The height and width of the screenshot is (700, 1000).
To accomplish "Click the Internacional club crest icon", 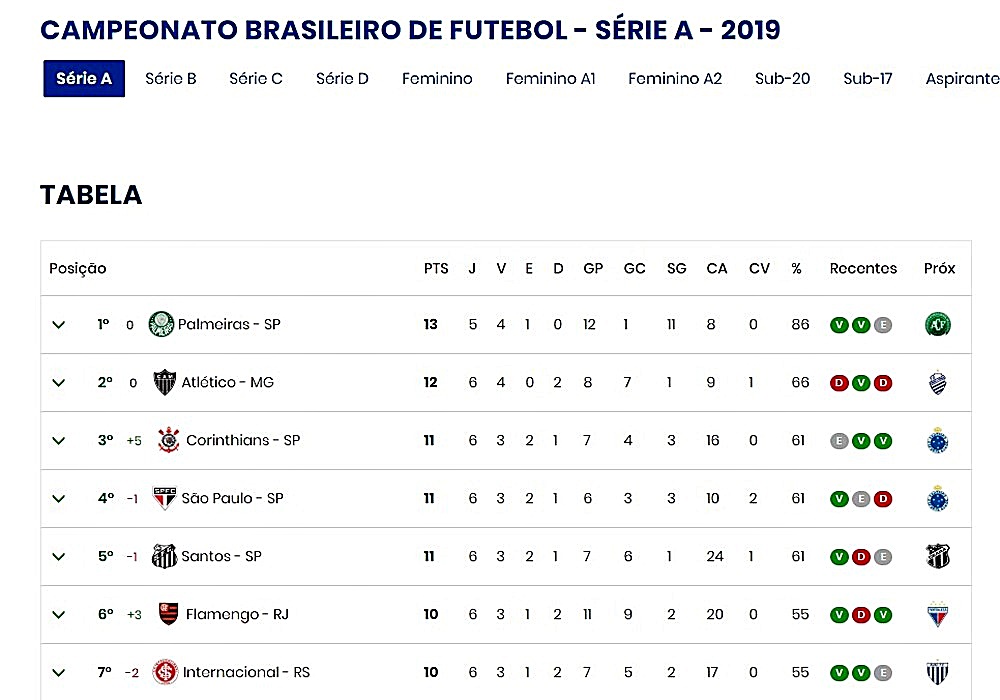I will [x=165, y=672].
